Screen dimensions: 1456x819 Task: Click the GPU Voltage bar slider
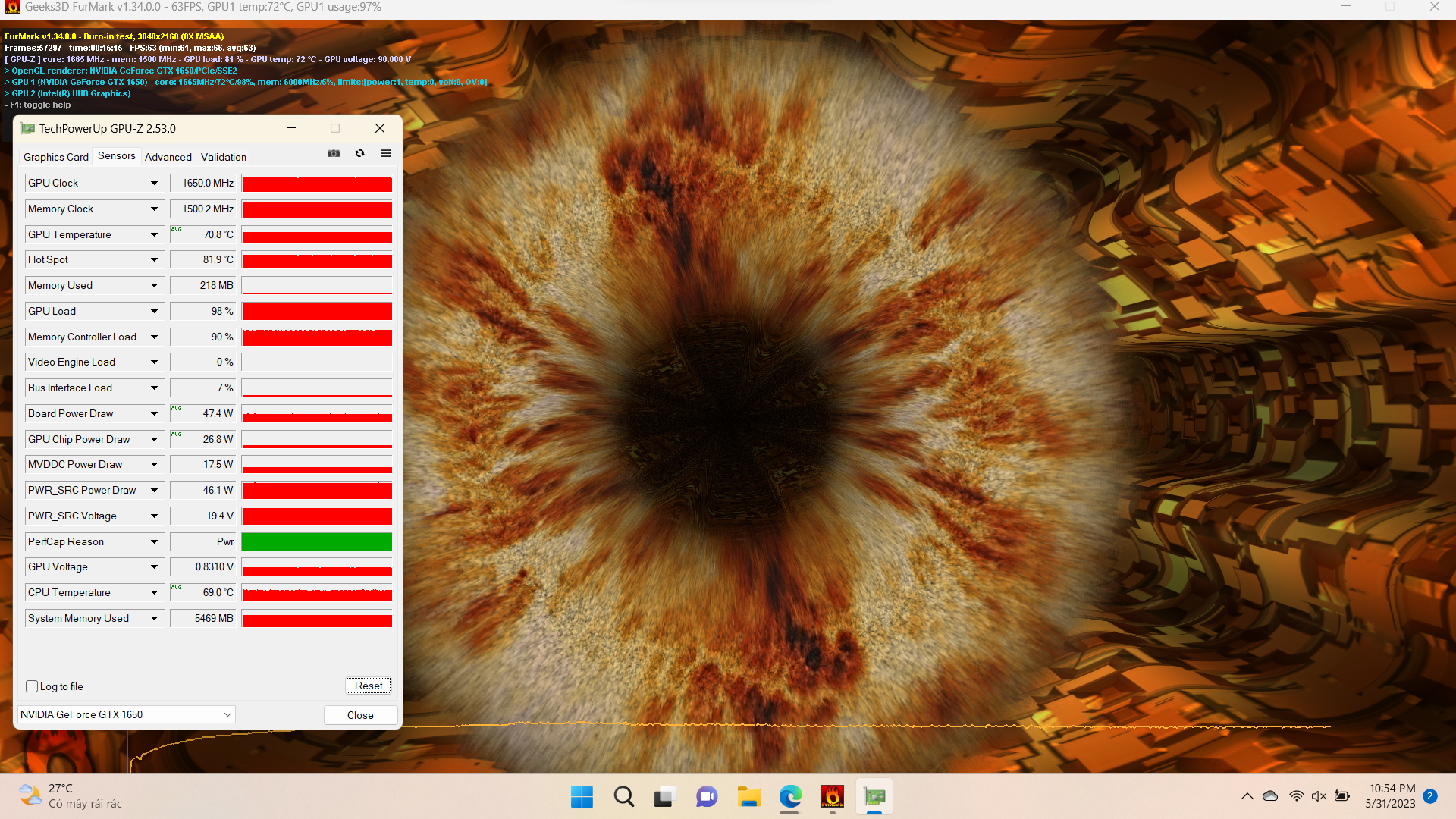(x=316, y=567)
